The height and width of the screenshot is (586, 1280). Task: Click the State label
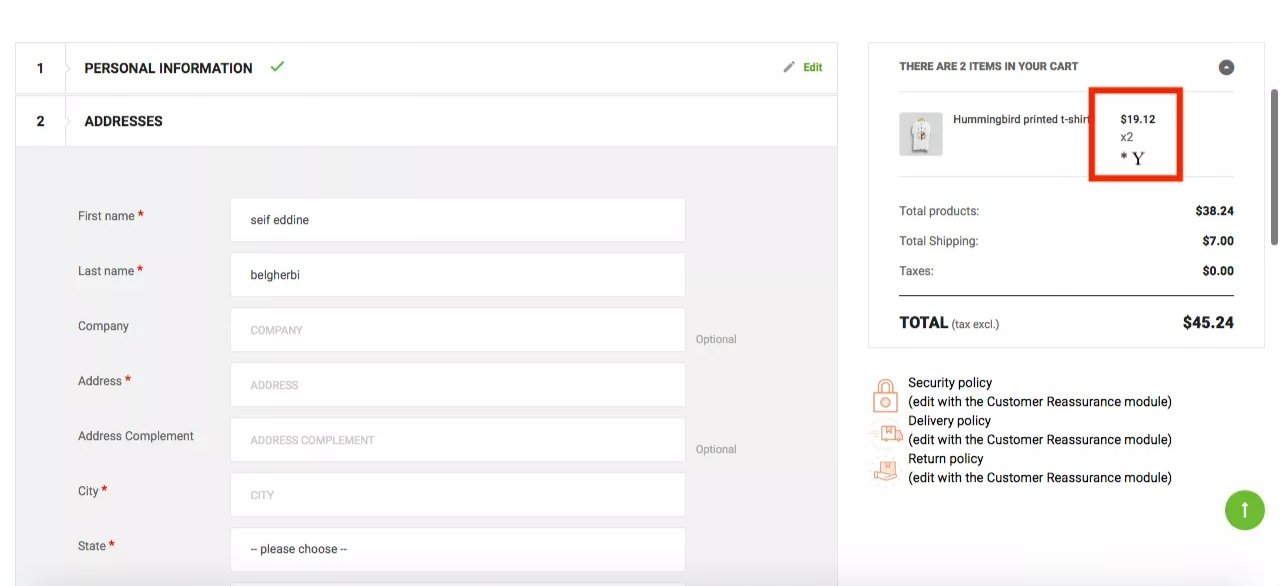click(92, 546)
